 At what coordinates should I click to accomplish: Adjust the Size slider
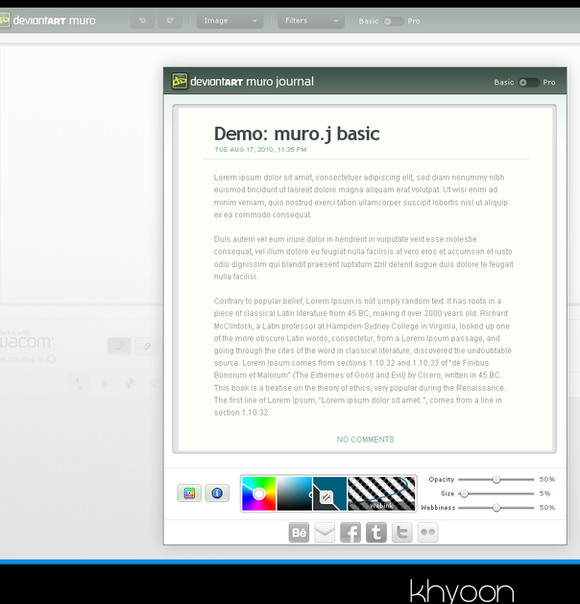pyautogui.click(x=496, y=493)
